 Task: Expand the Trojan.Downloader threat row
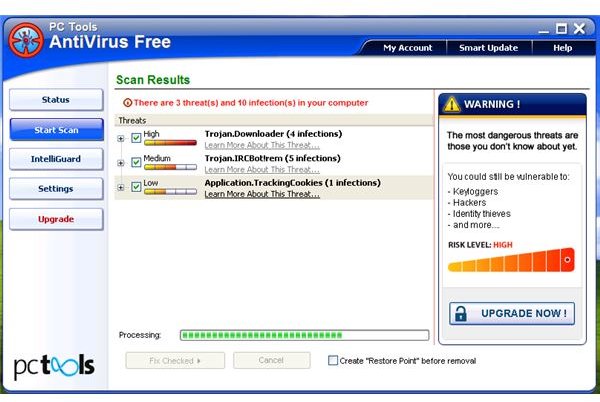tap(121, 138)
